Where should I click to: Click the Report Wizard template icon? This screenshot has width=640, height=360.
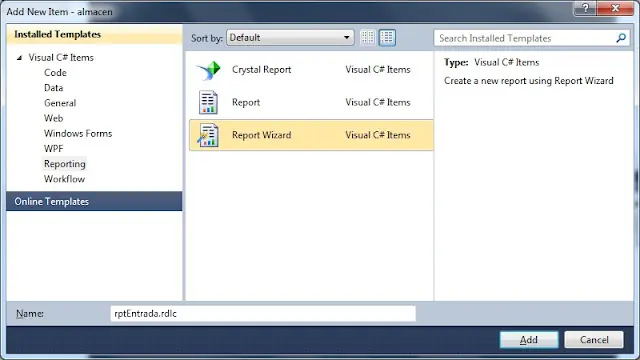point(208,135)
